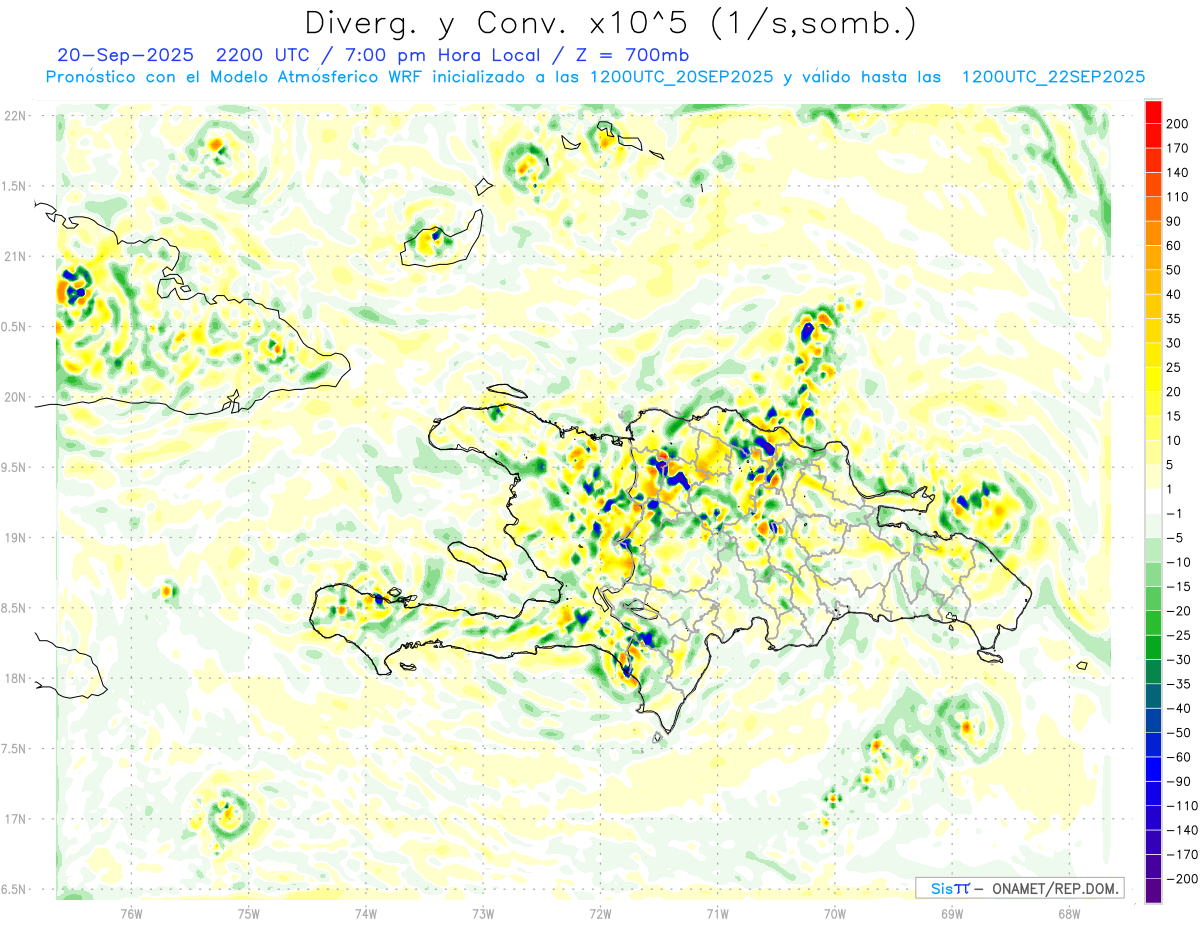Click the 70W longitude axis label
This screenshot has width=1200, height=927.
point(834,914)
